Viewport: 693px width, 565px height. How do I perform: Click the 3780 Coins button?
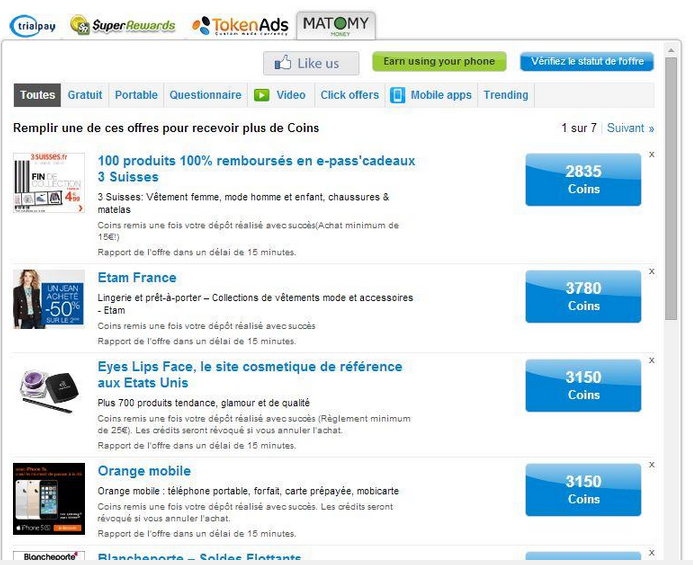coord(583,296)
